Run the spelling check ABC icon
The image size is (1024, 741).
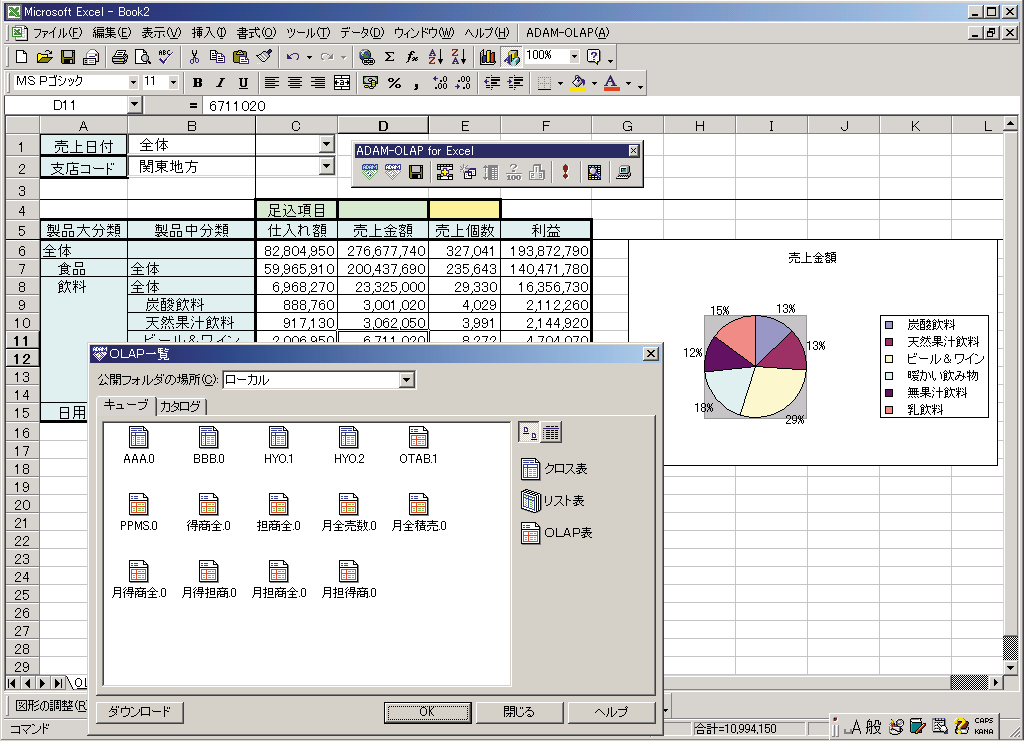pyautogui.click(x=165, y=57)
